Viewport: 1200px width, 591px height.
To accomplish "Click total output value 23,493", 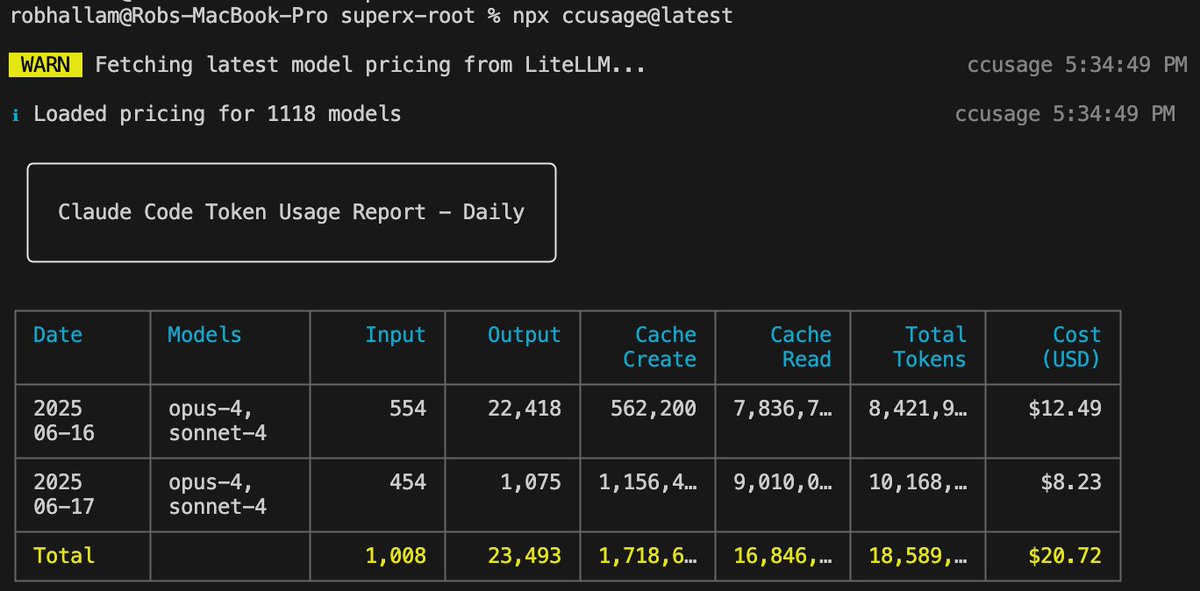I will [524, 555].
